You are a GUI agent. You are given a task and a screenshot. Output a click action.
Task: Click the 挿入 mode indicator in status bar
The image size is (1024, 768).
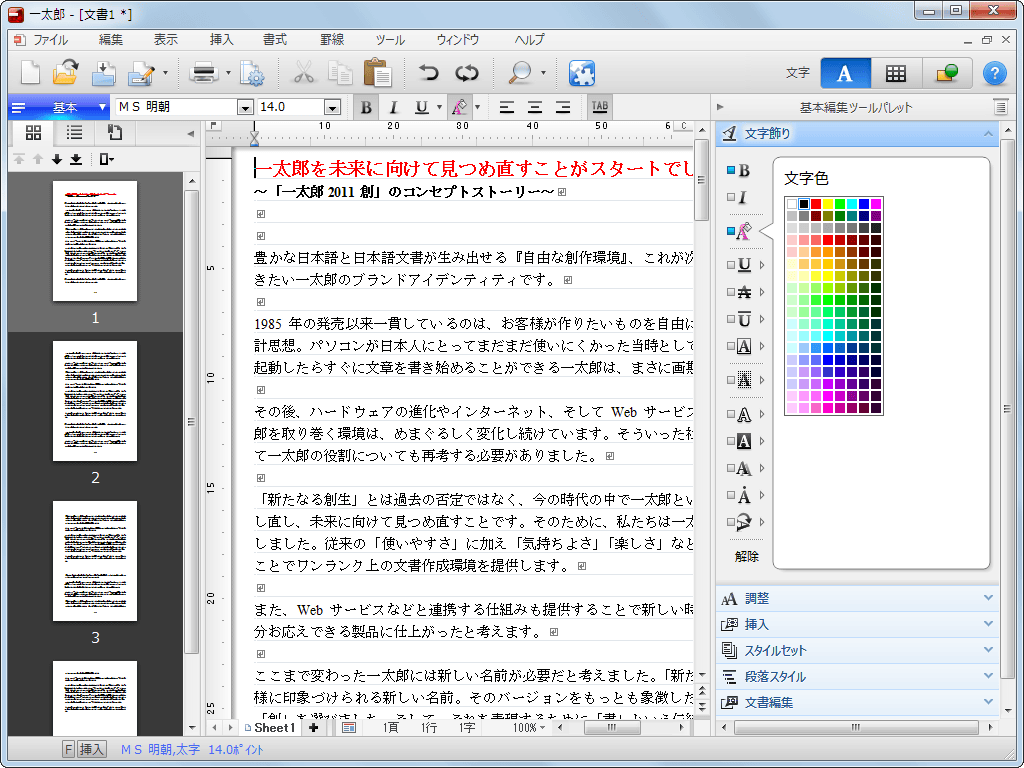[x=92, y=749]
